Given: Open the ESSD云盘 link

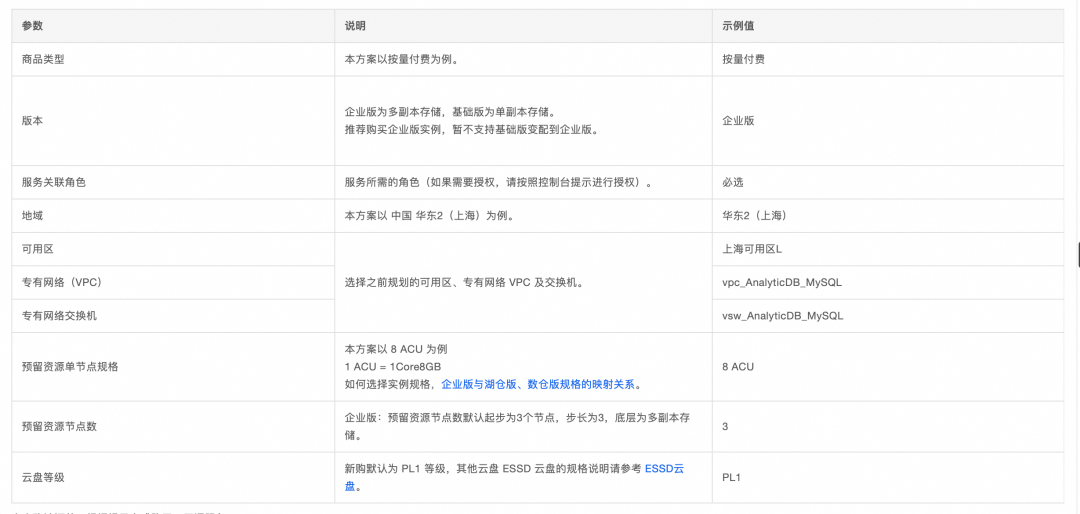Looking at the screenshot, I should [x=664, y=469].
